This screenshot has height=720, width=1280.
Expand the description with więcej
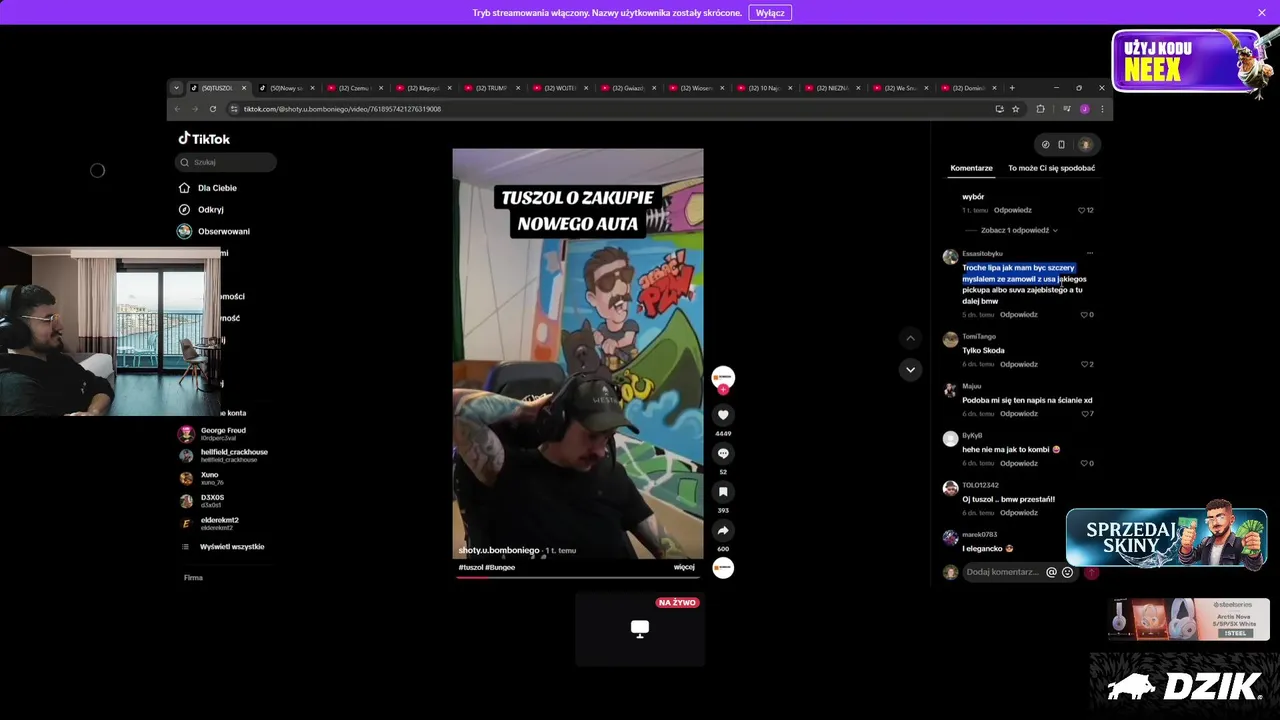tap(684, 567)
